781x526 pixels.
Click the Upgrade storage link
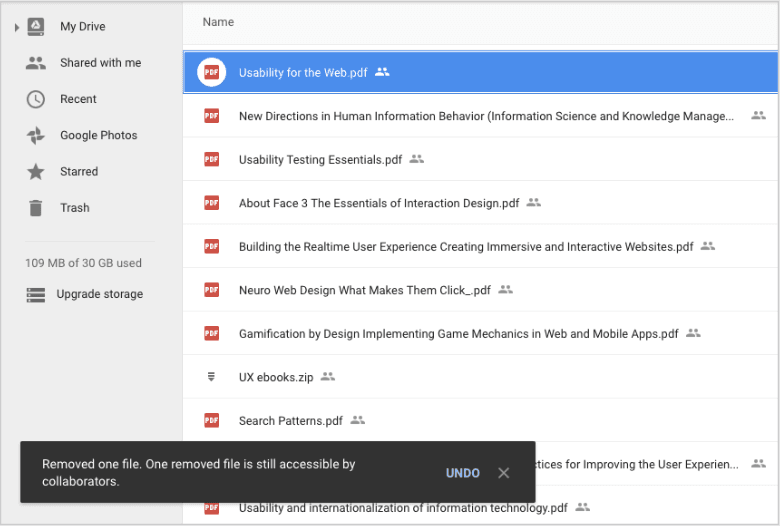(x=99, y=295)
